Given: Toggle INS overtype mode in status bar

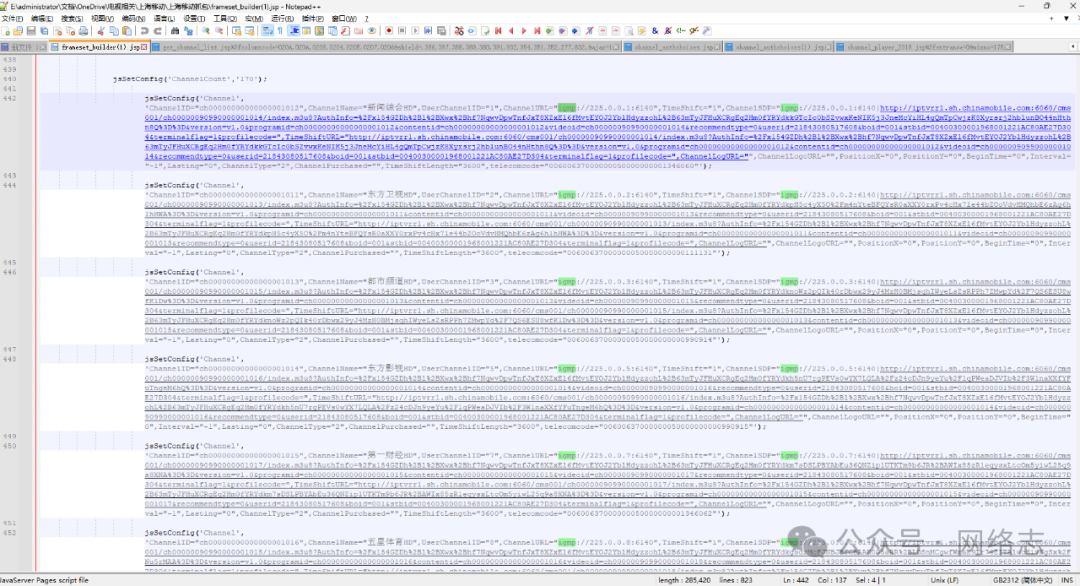Looking at the screenshot, I should click(1067, 580).
